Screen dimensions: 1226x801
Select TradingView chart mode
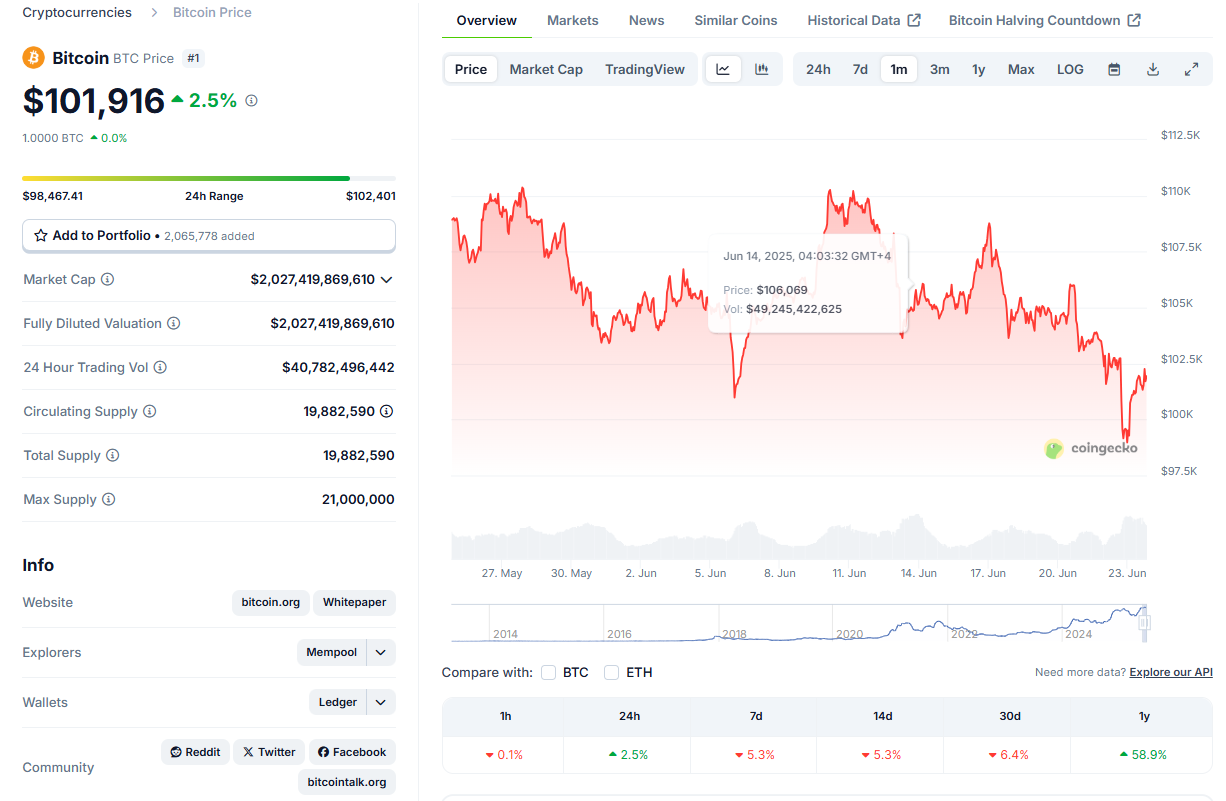[645, 69]
